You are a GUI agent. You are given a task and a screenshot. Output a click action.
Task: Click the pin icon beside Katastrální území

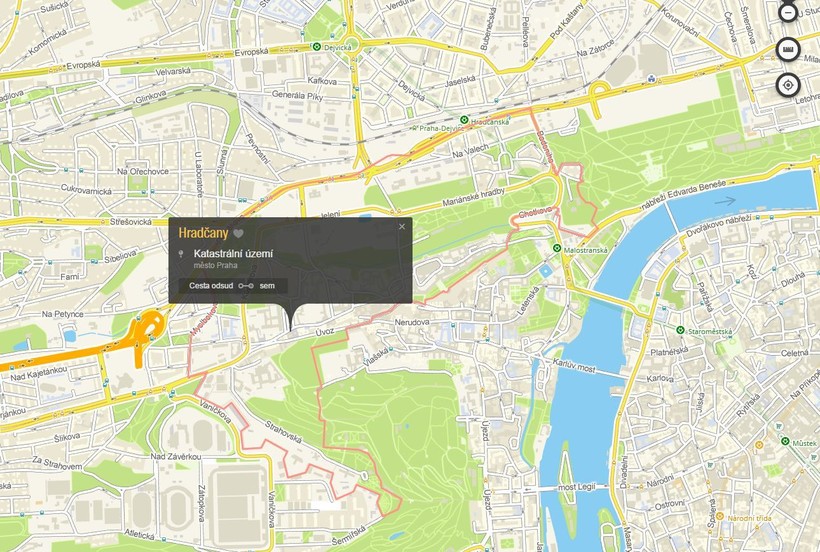(181, 254)
